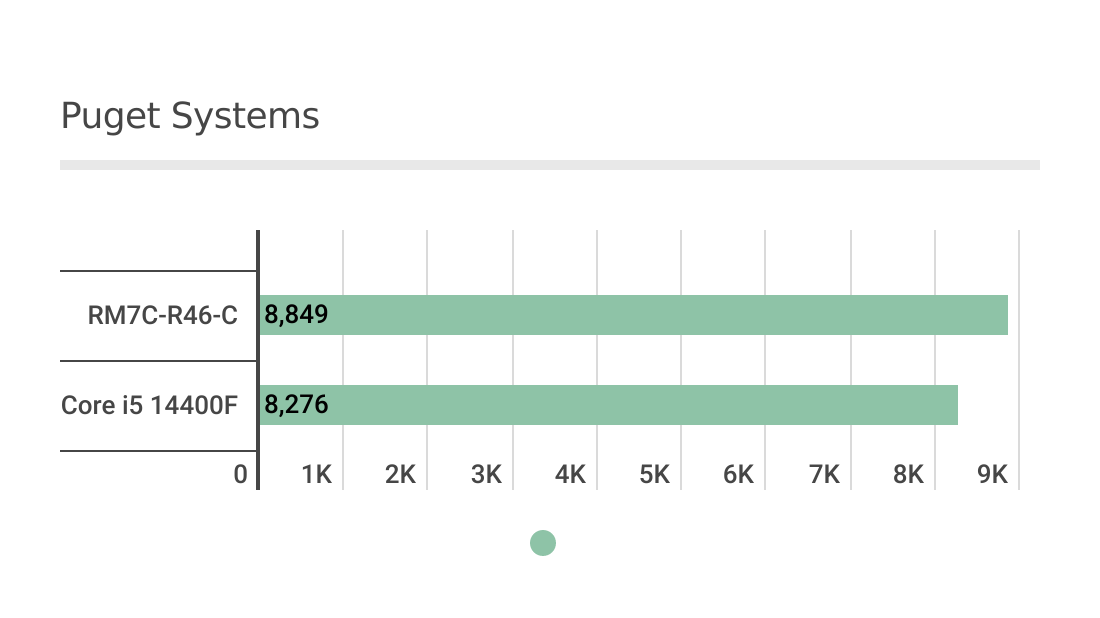
Task: Click the Puget Systems chart title
Action: tap(190, 117)
